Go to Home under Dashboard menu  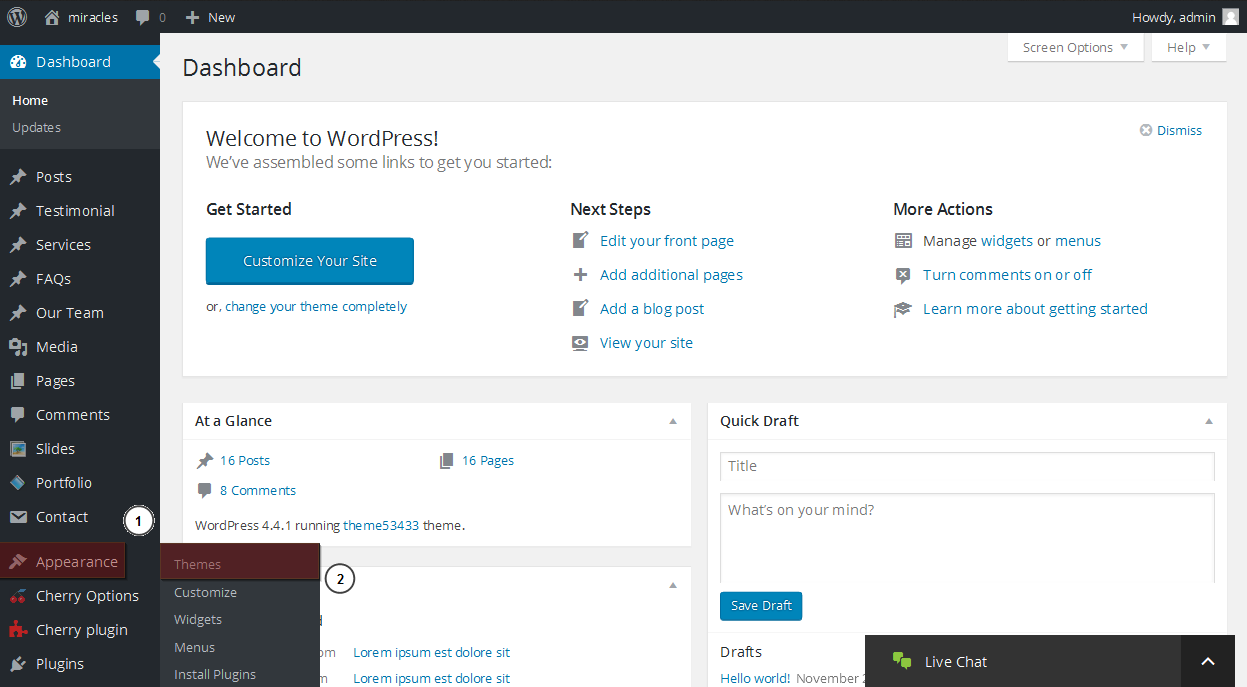coord(30,100)
